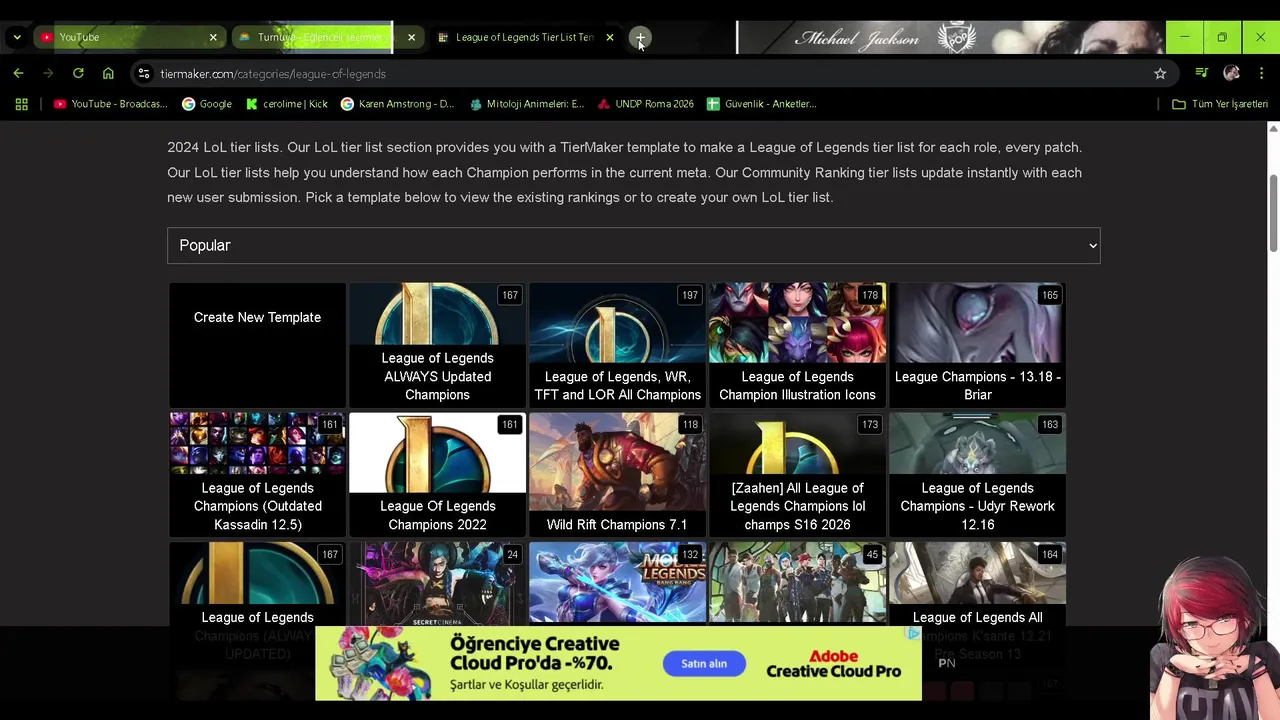This screenshot has height=720, width=1280.
Task: Go to the home page icon
Action: click(108, 73)
